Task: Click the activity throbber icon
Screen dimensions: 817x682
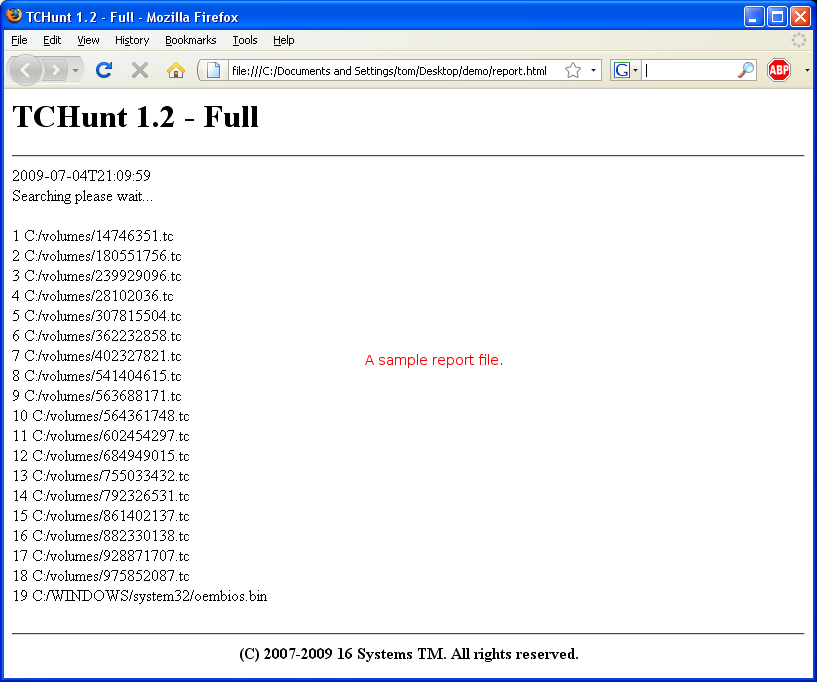Action: click(x=798, y=40)
